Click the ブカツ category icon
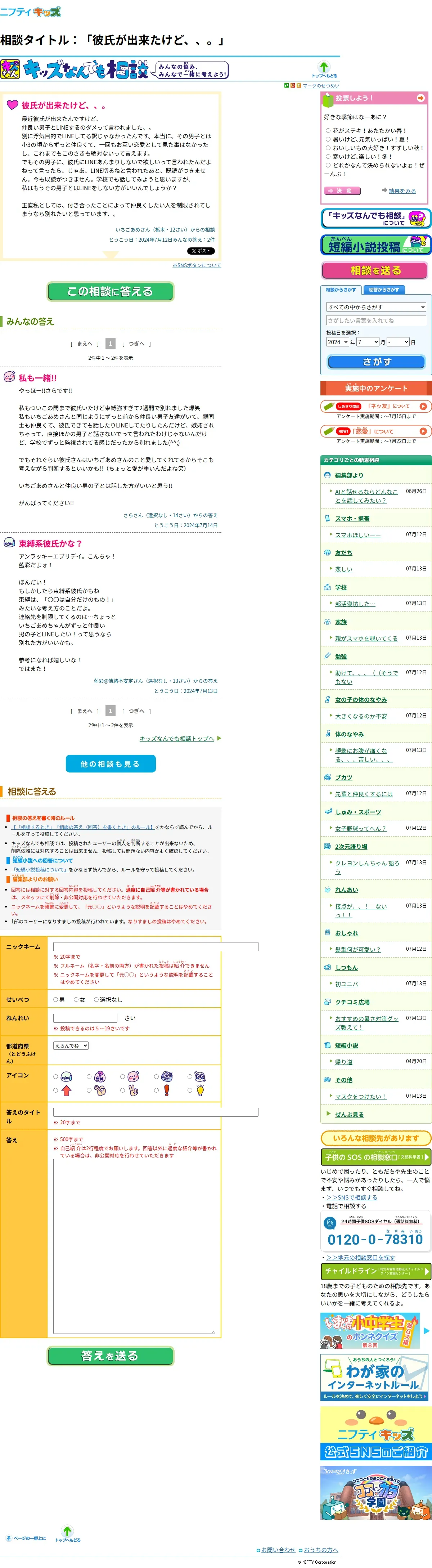 pos(328,777)
